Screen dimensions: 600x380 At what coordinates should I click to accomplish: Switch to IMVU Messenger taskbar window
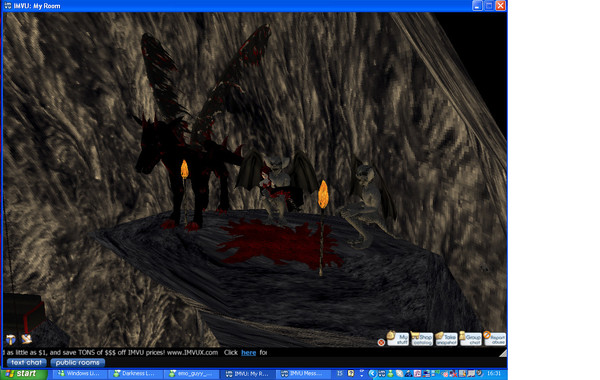click(x=302, y=374)
